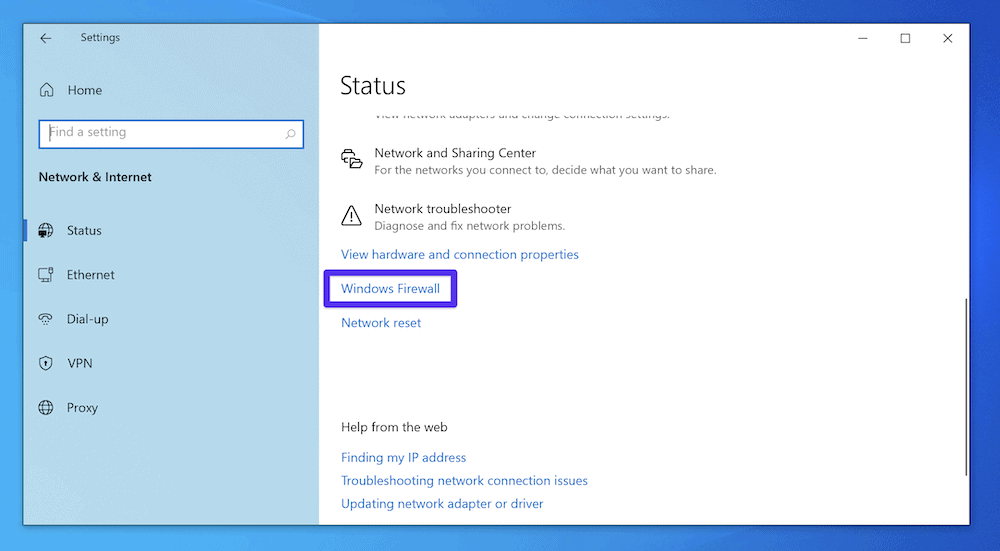Open Updating network adapter or driver link
The height and width of the screenshot is (551, 1000).
click(442, 504)
